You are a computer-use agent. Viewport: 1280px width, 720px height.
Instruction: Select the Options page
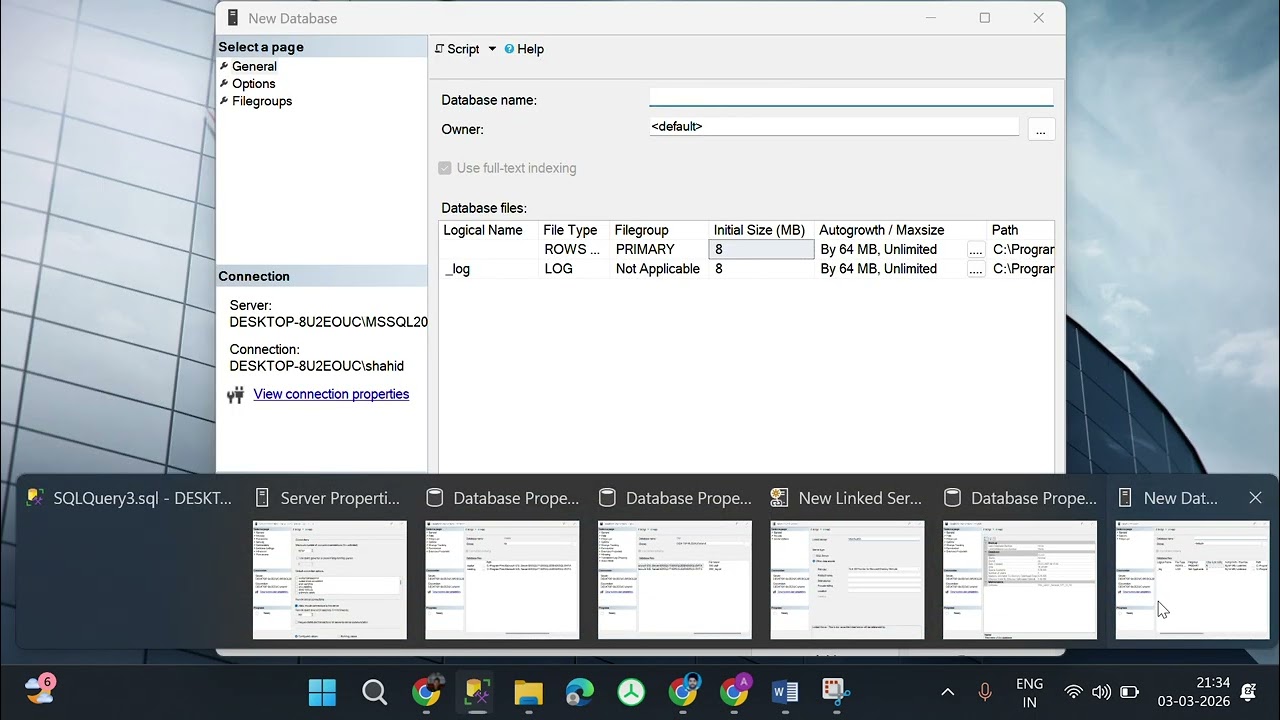click(253, 84)
